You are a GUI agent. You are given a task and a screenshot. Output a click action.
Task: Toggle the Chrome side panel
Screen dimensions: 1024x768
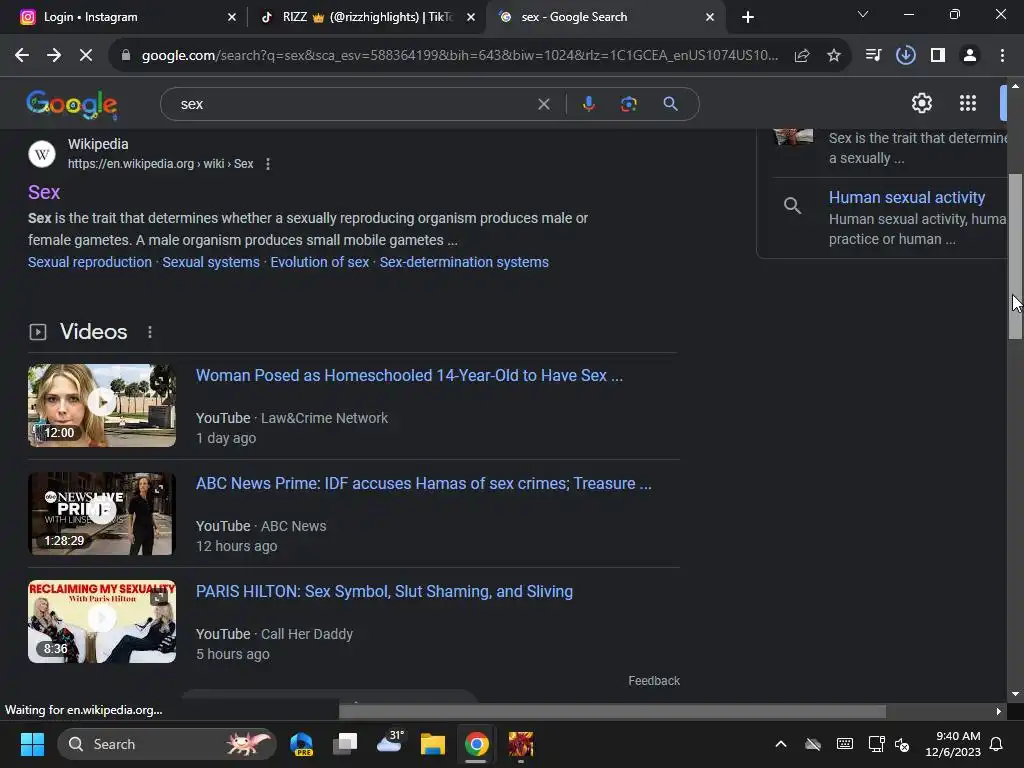pos(938,56)
